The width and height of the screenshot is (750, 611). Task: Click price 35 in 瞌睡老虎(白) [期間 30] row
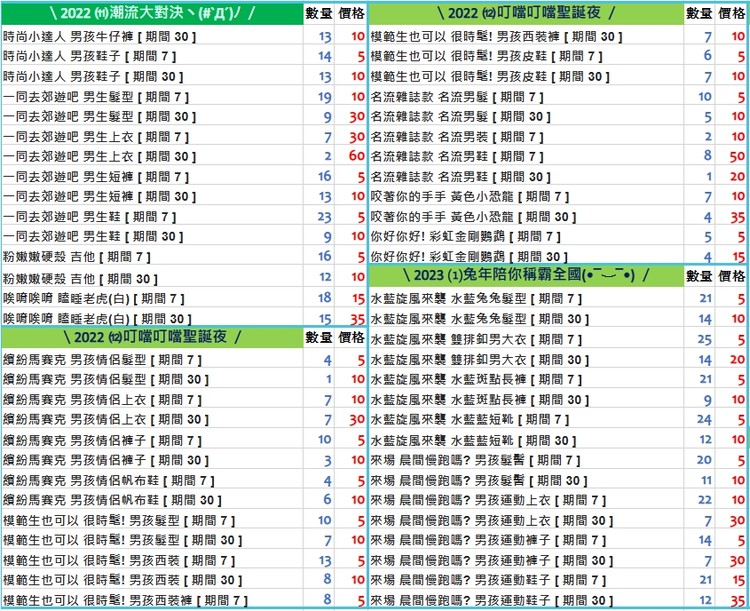coord(357,319)
